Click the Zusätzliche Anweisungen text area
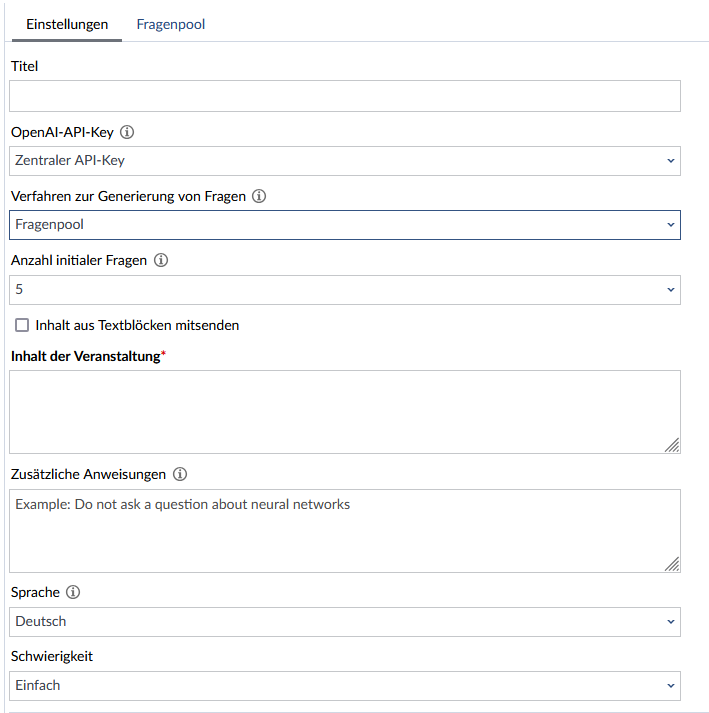709x713 pixels. (345, 531)
